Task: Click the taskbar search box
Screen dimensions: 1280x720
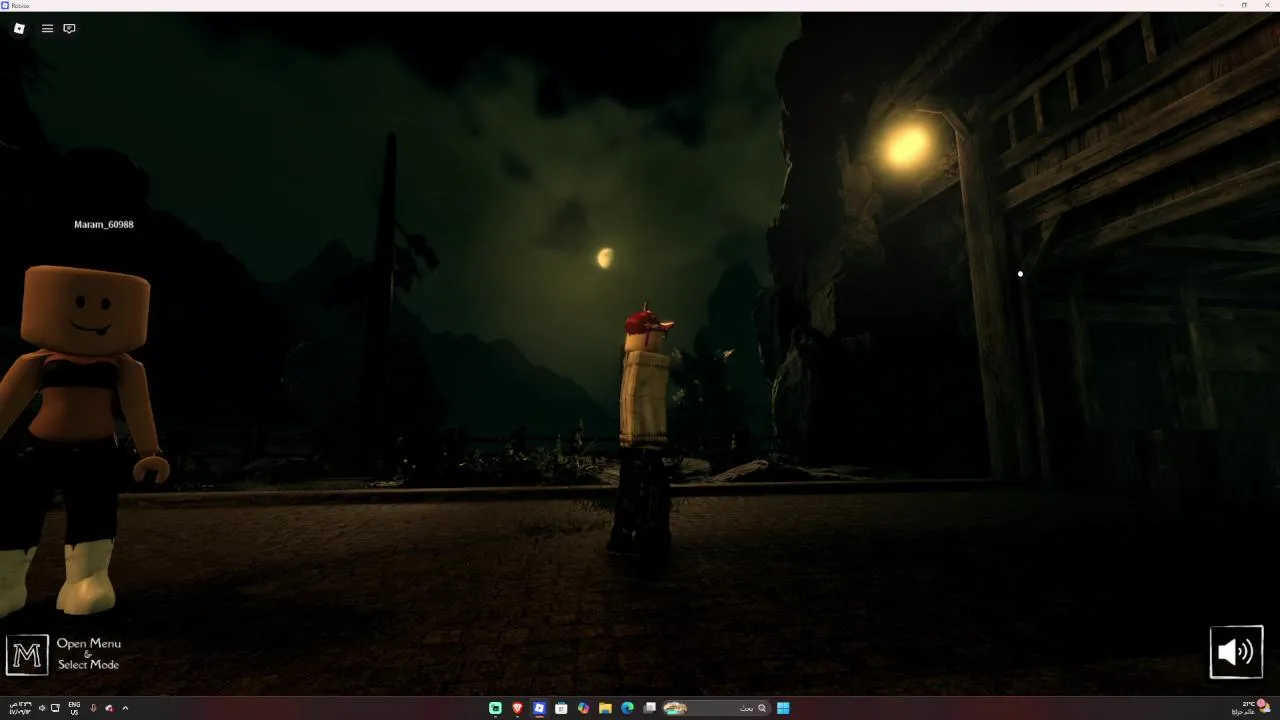Action: (716, 708)
